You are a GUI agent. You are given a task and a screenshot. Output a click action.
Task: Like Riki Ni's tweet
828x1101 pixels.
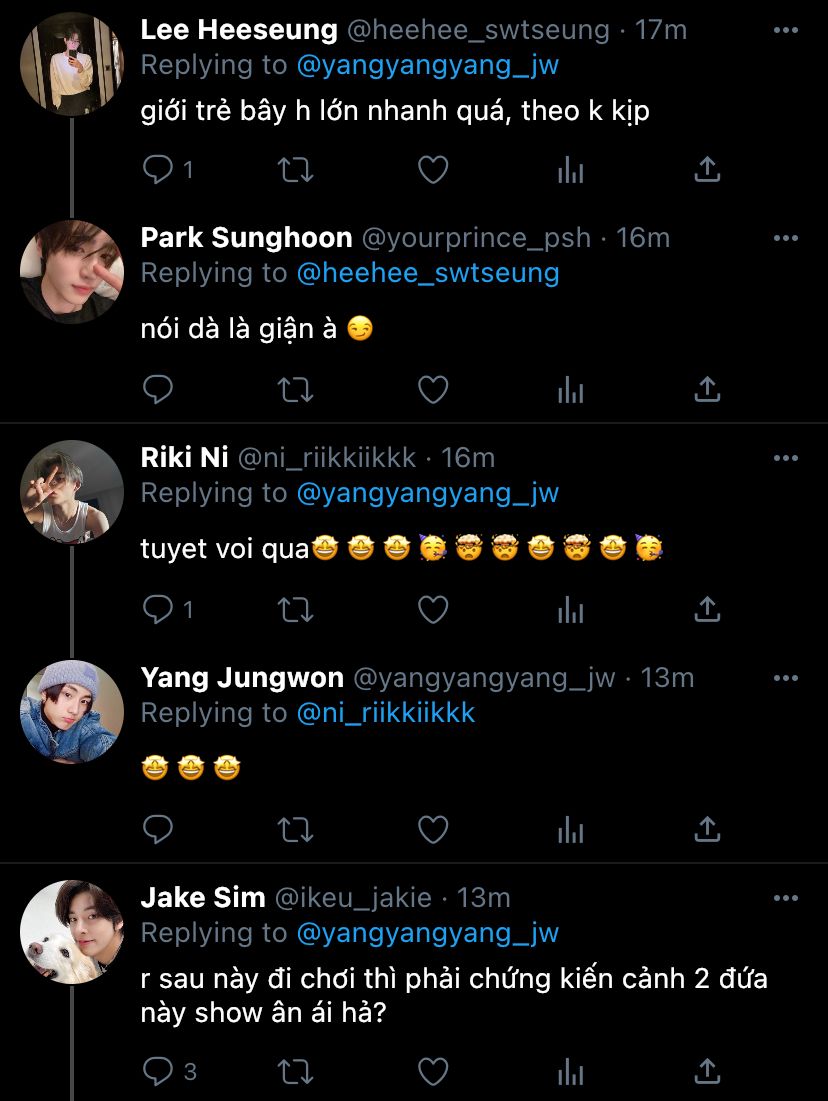pos(432,609)
